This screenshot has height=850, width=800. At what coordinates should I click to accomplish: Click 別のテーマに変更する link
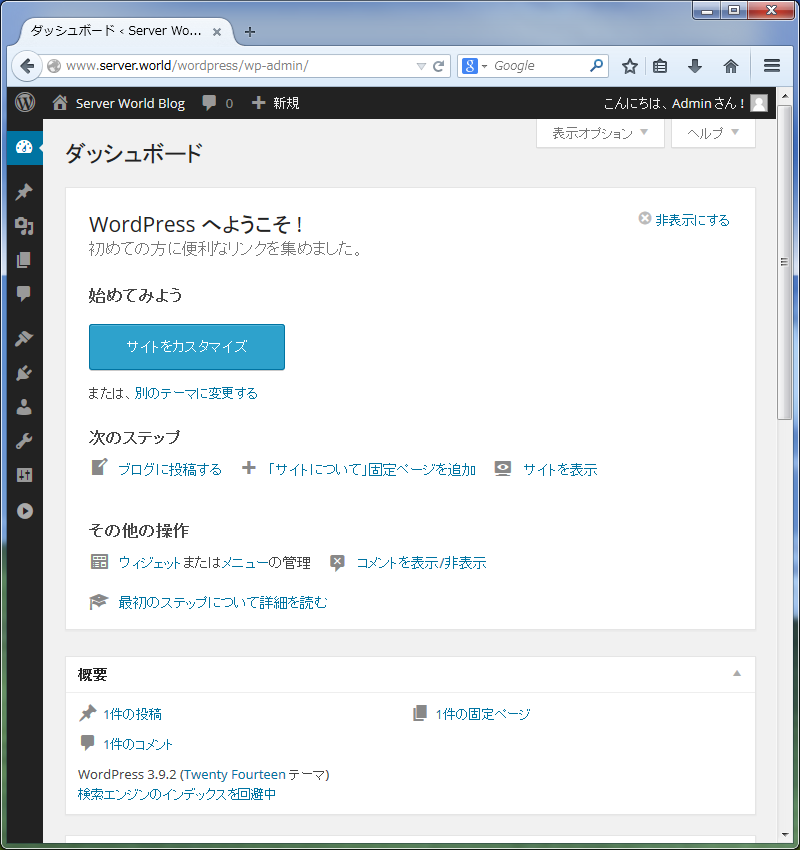[x=196, y=393]
